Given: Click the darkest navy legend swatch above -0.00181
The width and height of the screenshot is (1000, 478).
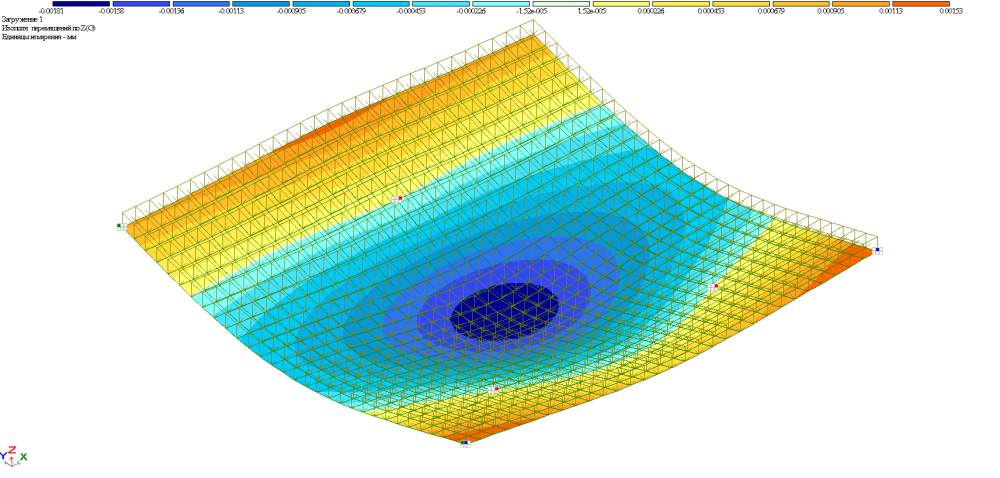Looking at the screenshot, I should click(x=81, y=3).
